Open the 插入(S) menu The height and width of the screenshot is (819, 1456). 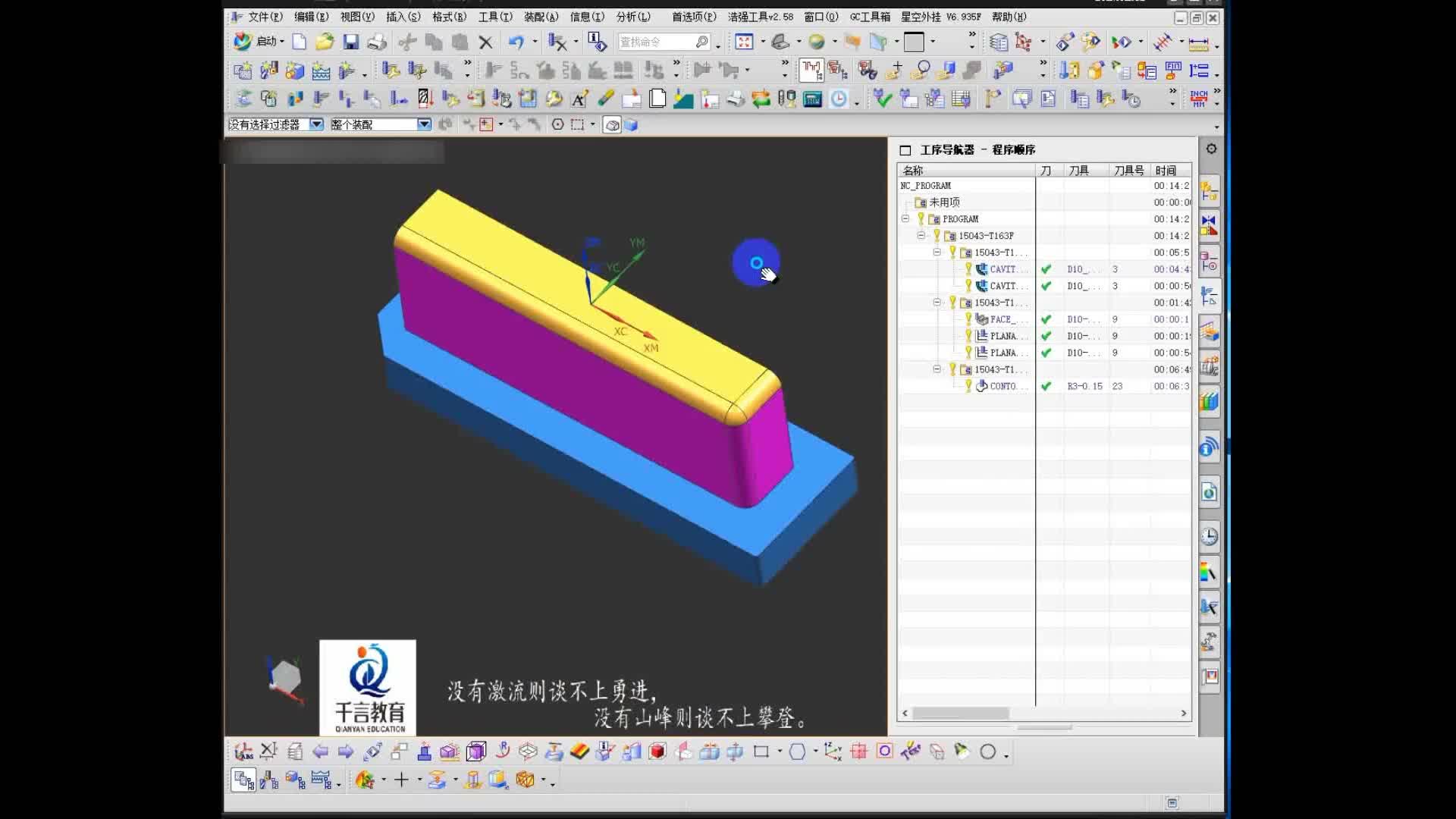403,17
